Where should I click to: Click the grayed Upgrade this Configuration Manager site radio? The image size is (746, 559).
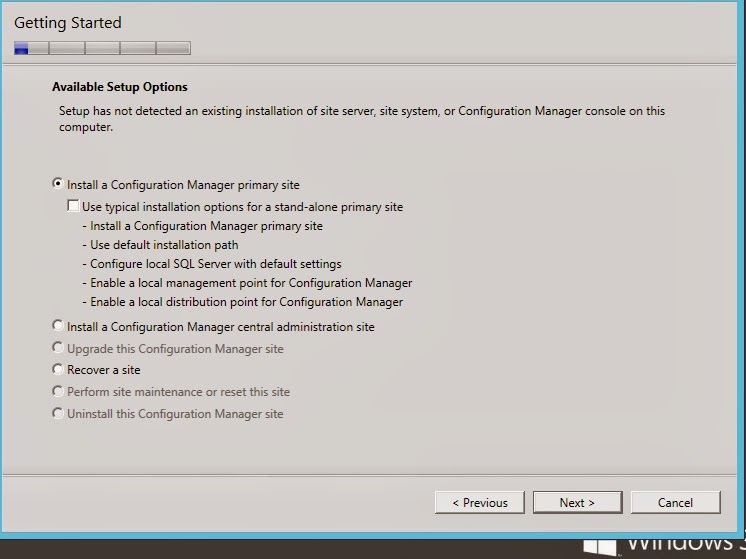58,348
